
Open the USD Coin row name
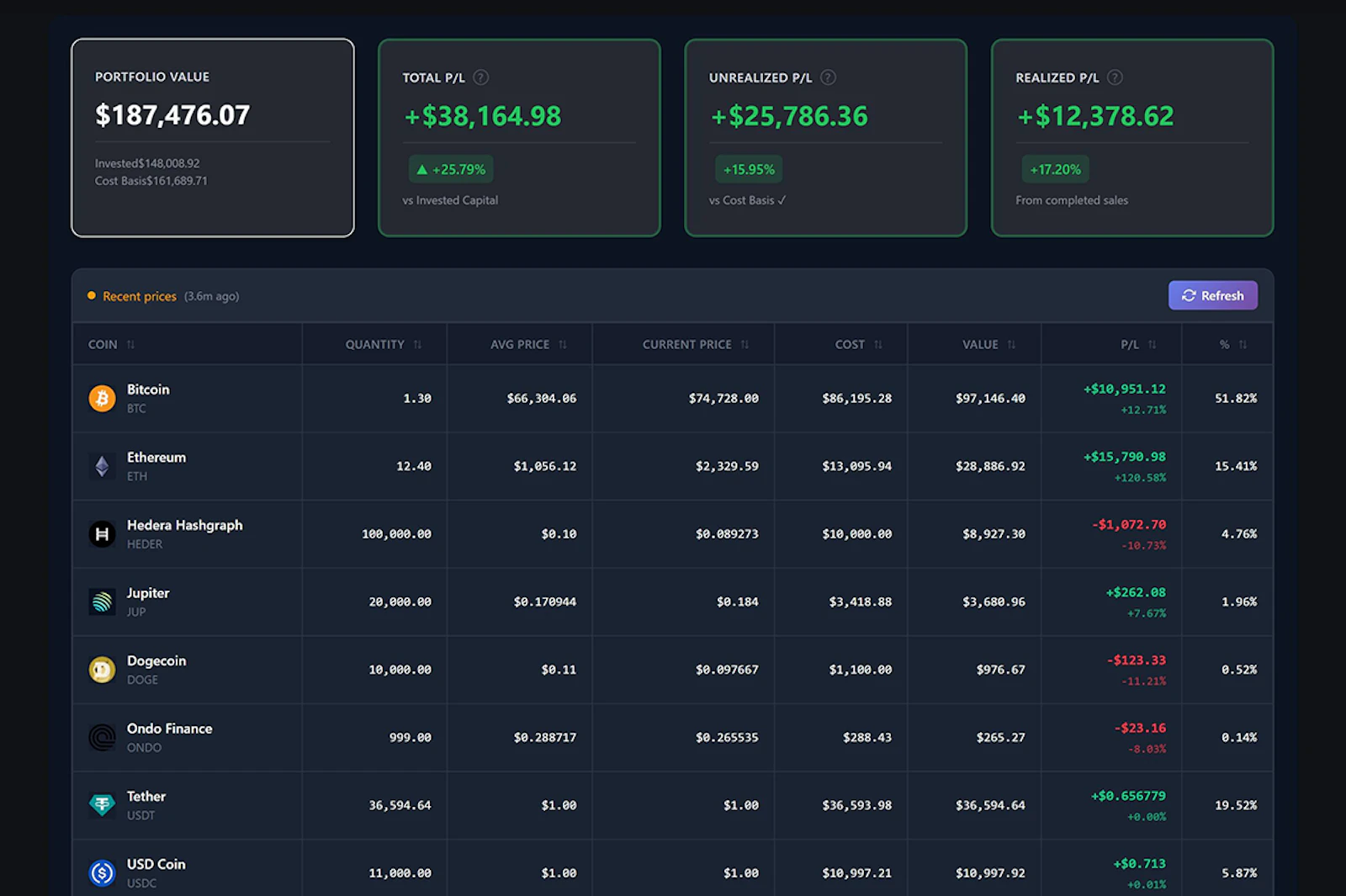point(156,864)
